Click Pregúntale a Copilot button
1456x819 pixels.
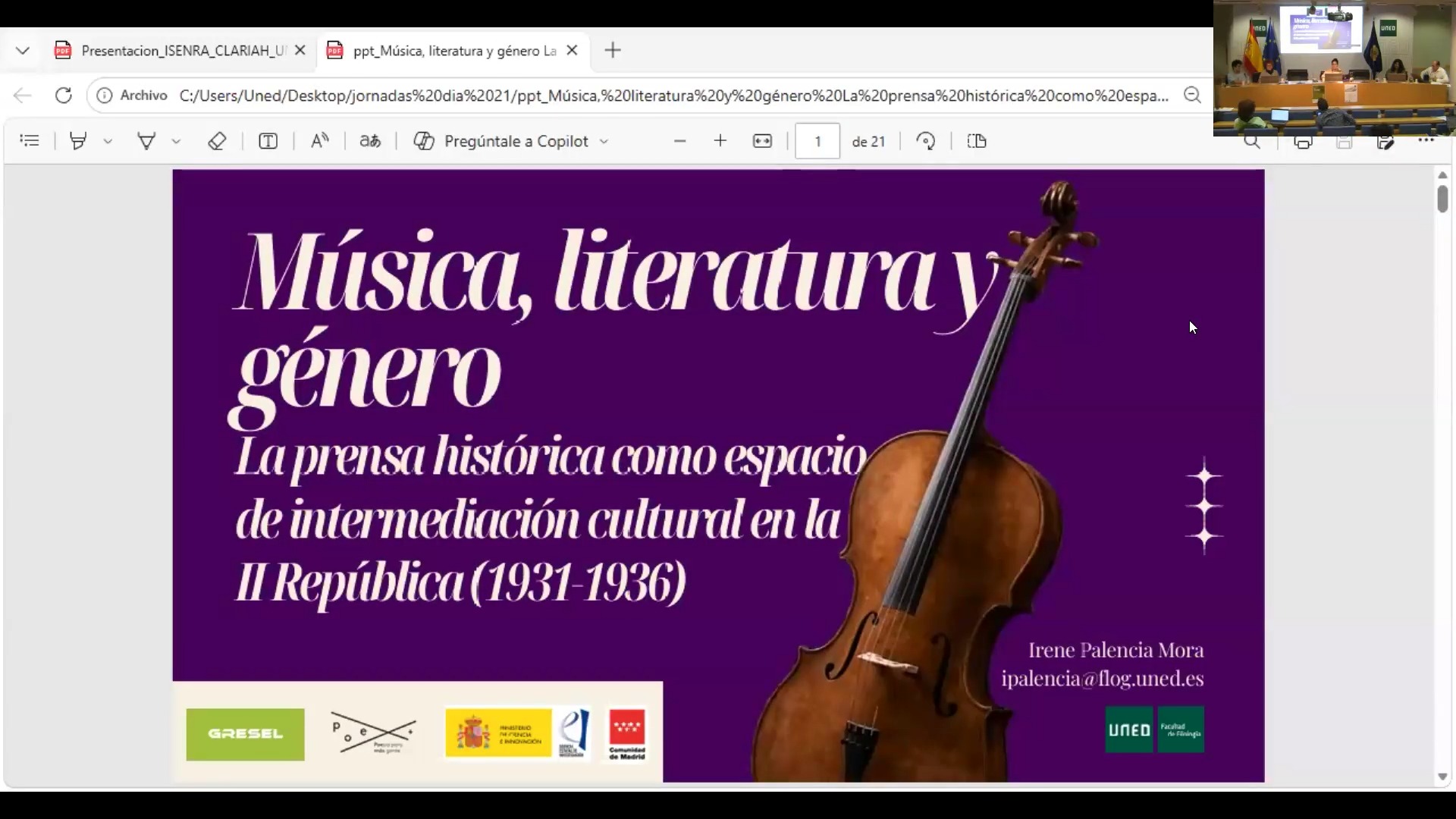coord(501,141)
